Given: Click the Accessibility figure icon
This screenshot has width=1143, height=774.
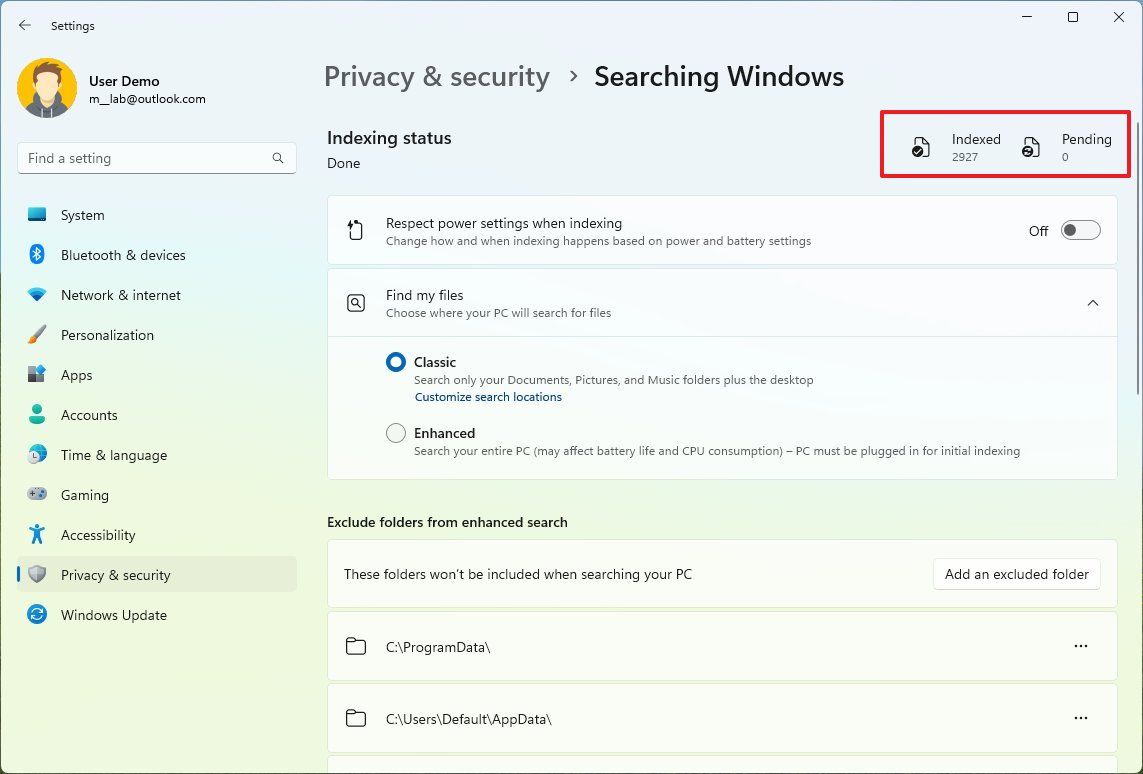Looking at the screenshot, I should [x=39, y=534].
